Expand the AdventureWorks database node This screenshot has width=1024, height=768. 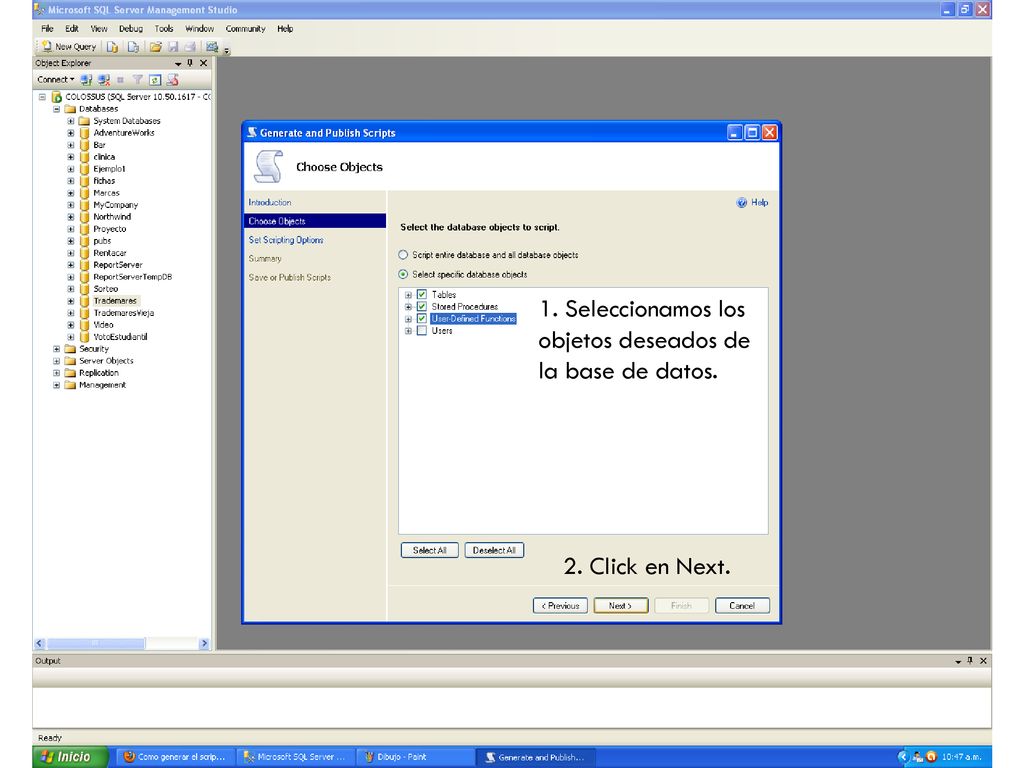(x=71, y=133)
